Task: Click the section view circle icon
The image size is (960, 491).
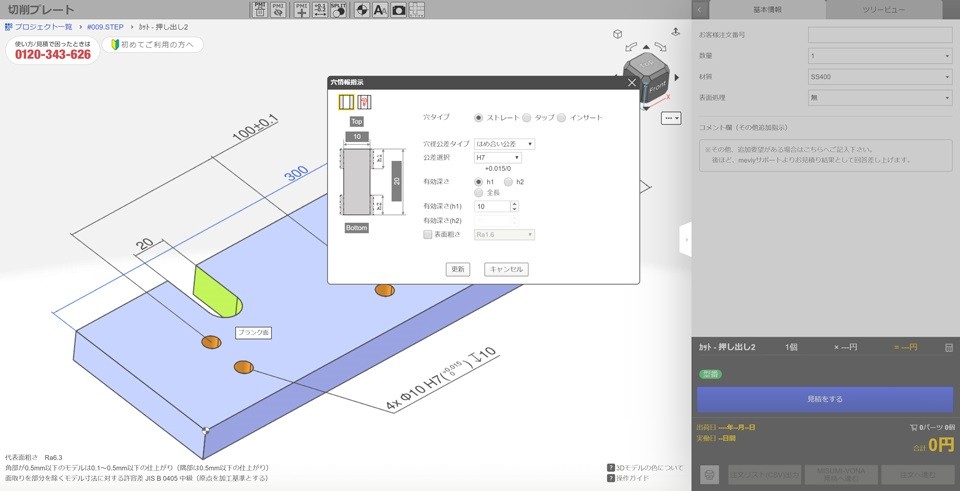Action: (x=361, y=10)
